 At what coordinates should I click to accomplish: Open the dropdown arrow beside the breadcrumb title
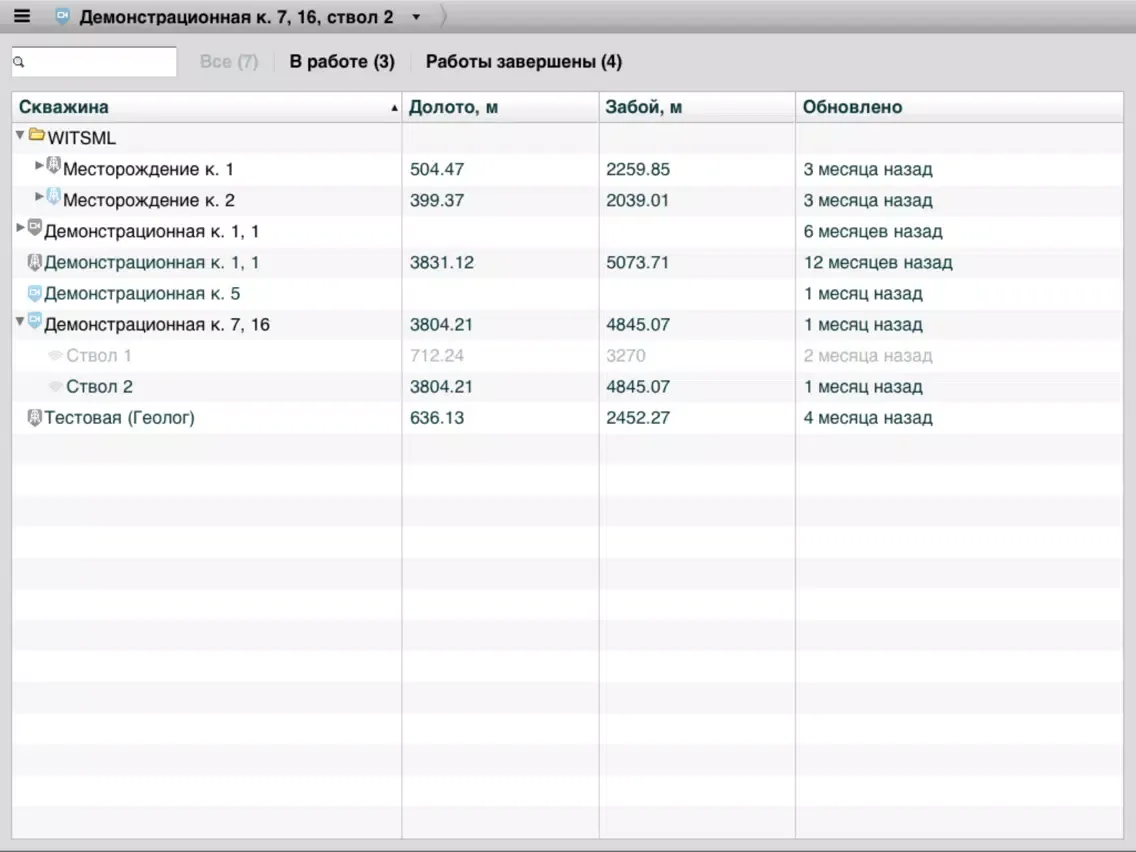(x=416, y=17)
